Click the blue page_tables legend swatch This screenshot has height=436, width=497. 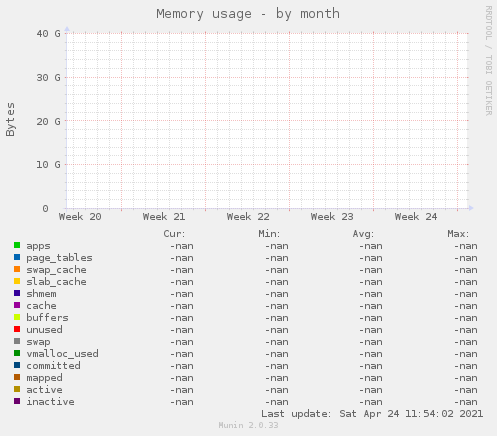(17, 257)
